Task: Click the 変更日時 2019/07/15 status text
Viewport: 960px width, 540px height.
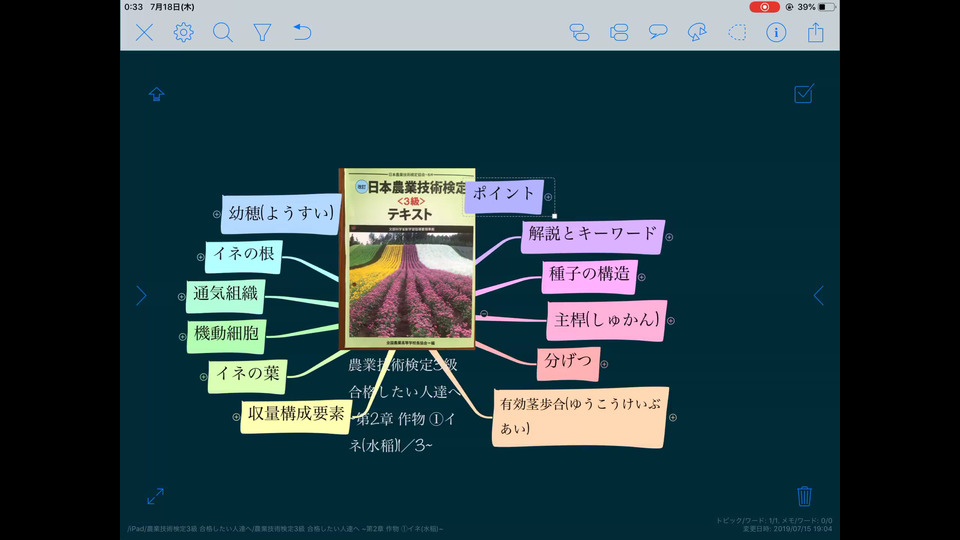Action: (x=787, y=528)
